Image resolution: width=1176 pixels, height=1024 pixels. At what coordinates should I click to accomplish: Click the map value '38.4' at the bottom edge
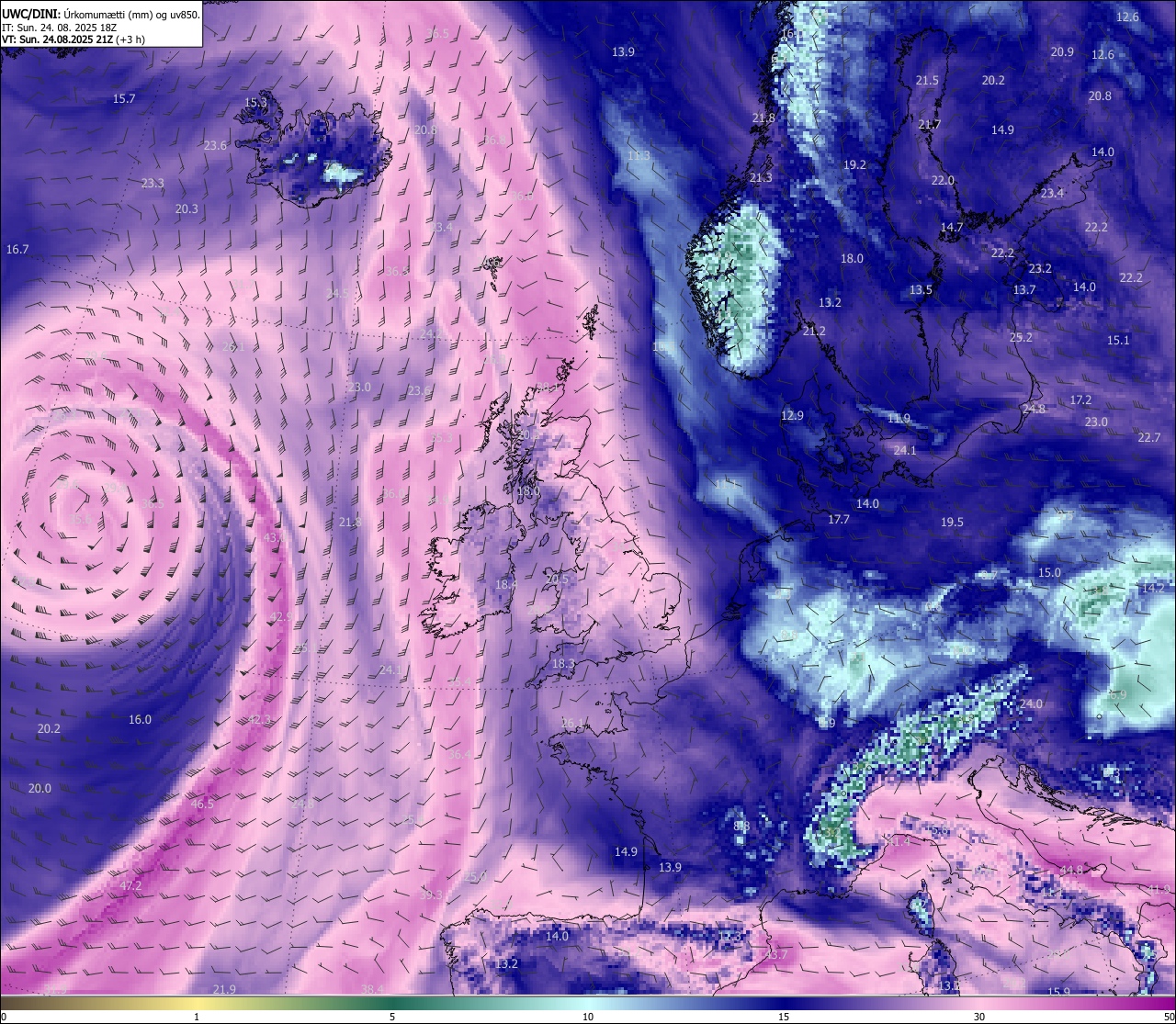point(372,988)
